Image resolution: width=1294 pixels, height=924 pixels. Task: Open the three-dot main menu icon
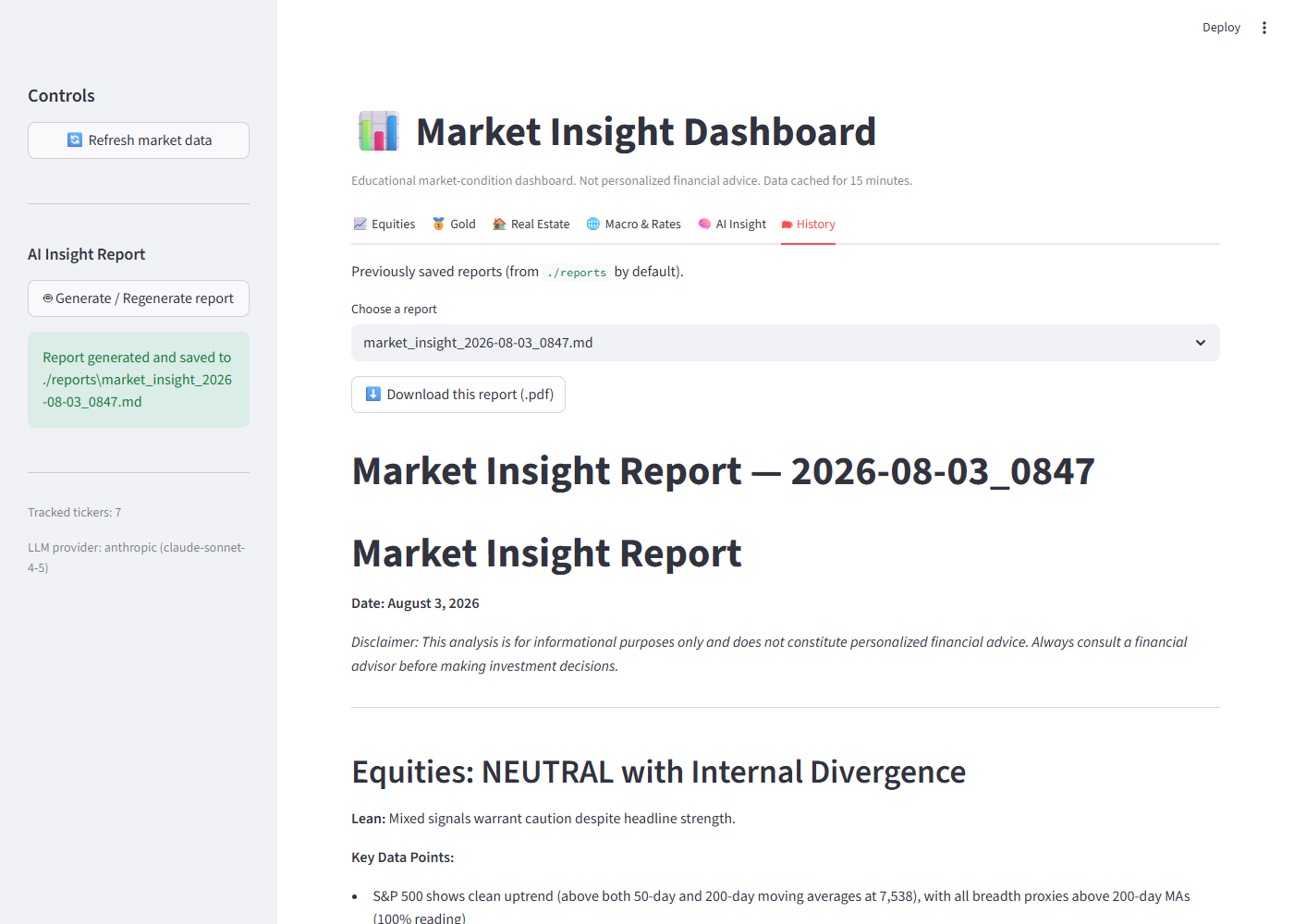[x=1264, y=28]
